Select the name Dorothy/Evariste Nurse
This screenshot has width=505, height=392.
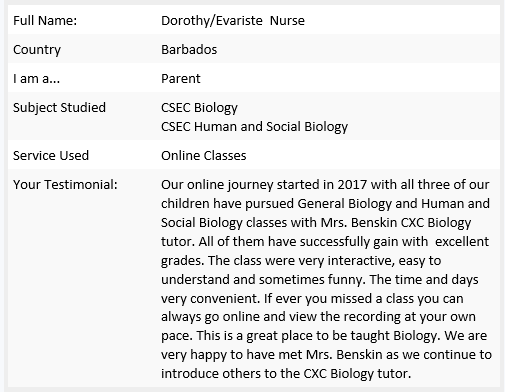click(x=233, y=21)
